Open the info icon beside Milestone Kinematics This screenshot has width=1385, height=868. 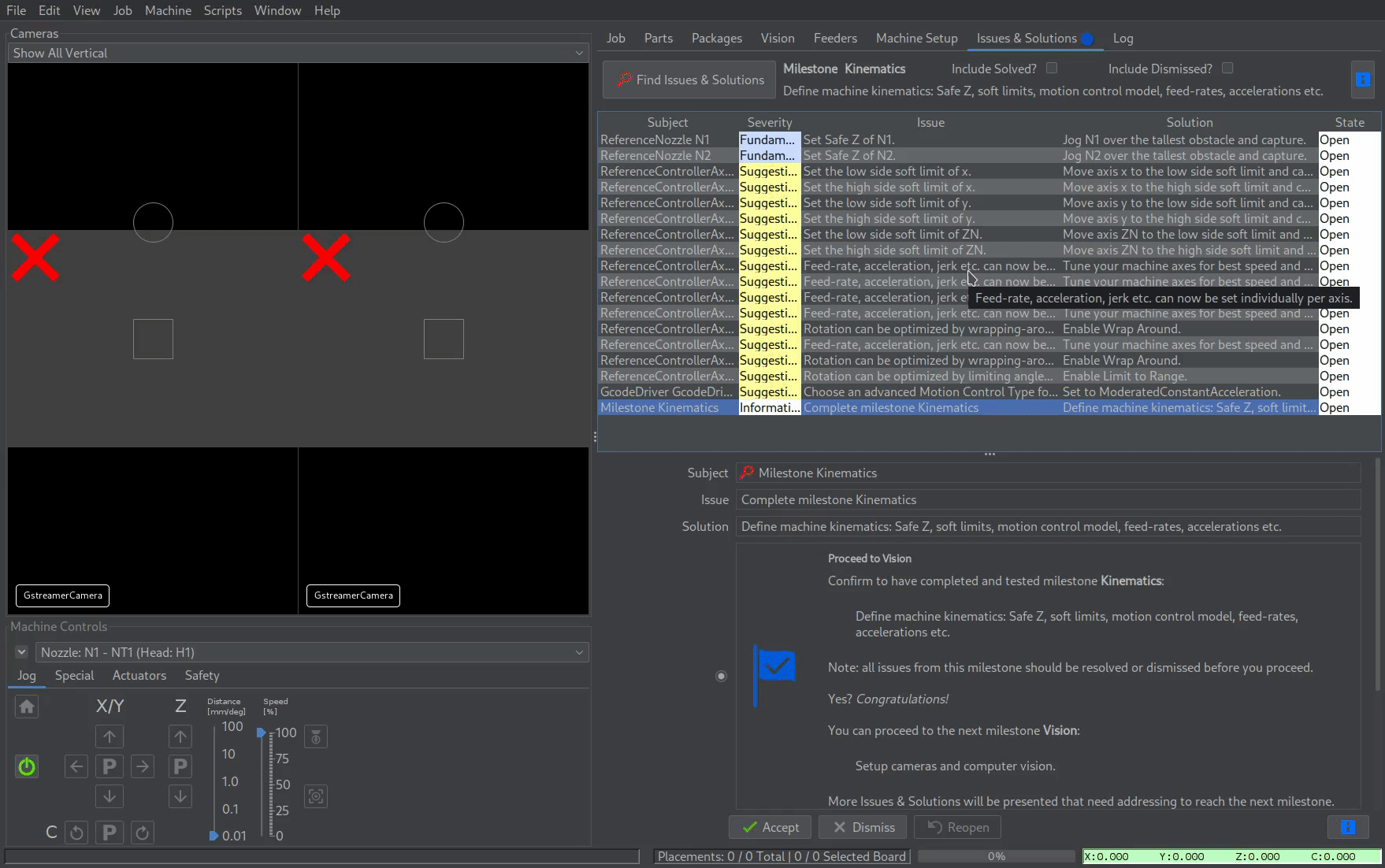coord(1362,79)
